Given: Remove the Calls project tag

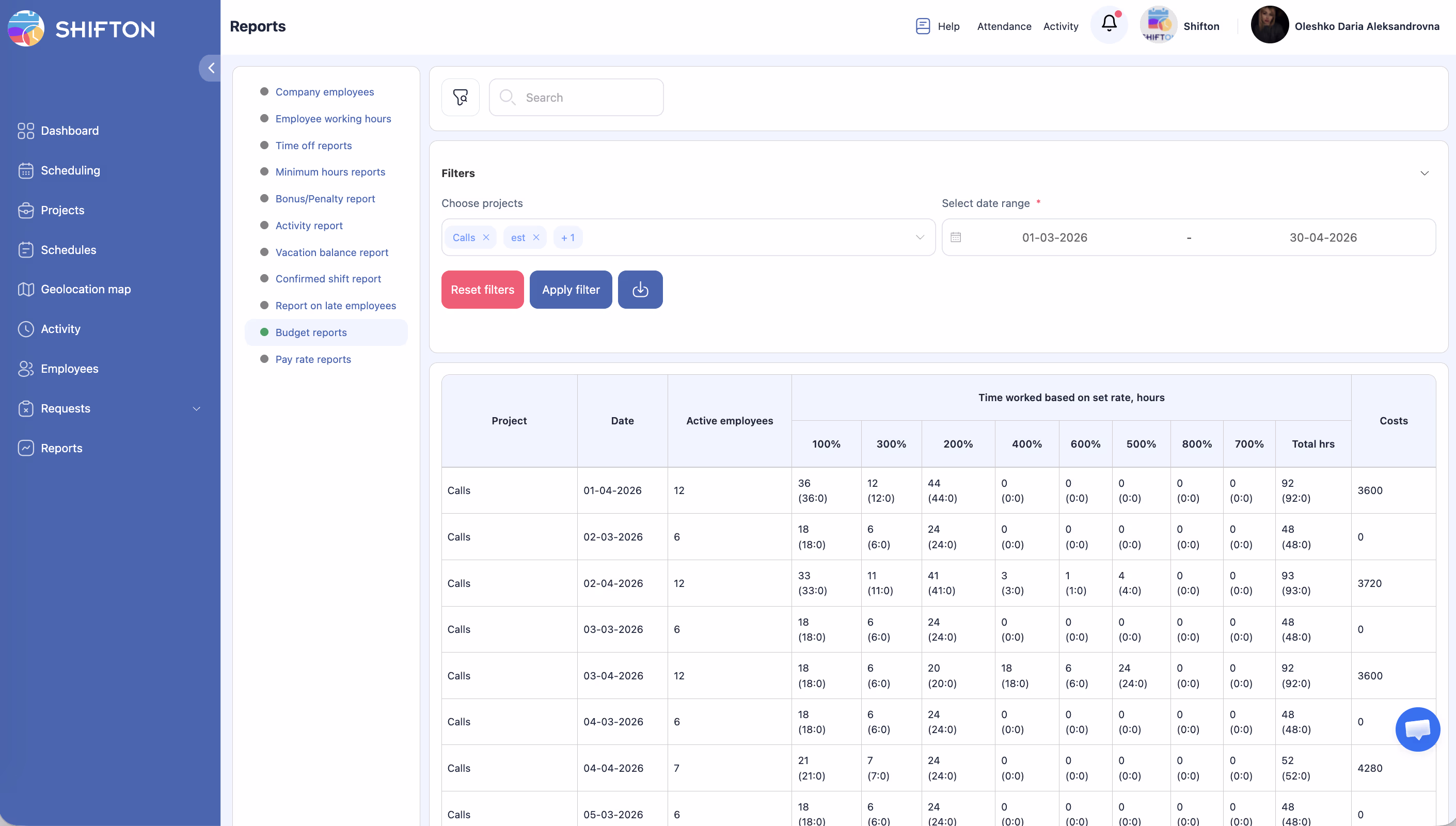Looking at the screenshot, I should tap(486, 237).
